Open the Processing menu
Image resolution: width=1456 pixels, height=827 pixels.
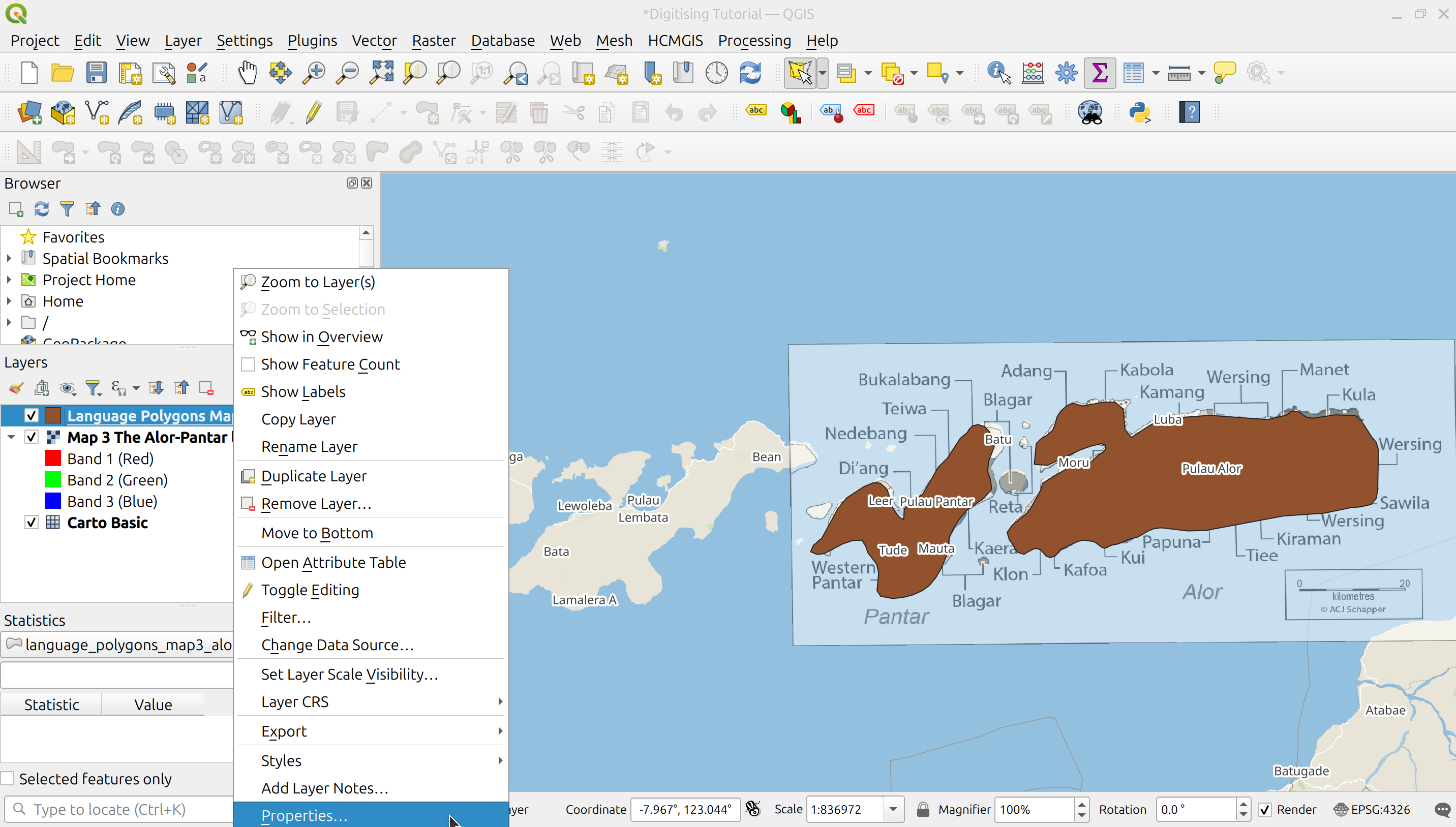754,41
